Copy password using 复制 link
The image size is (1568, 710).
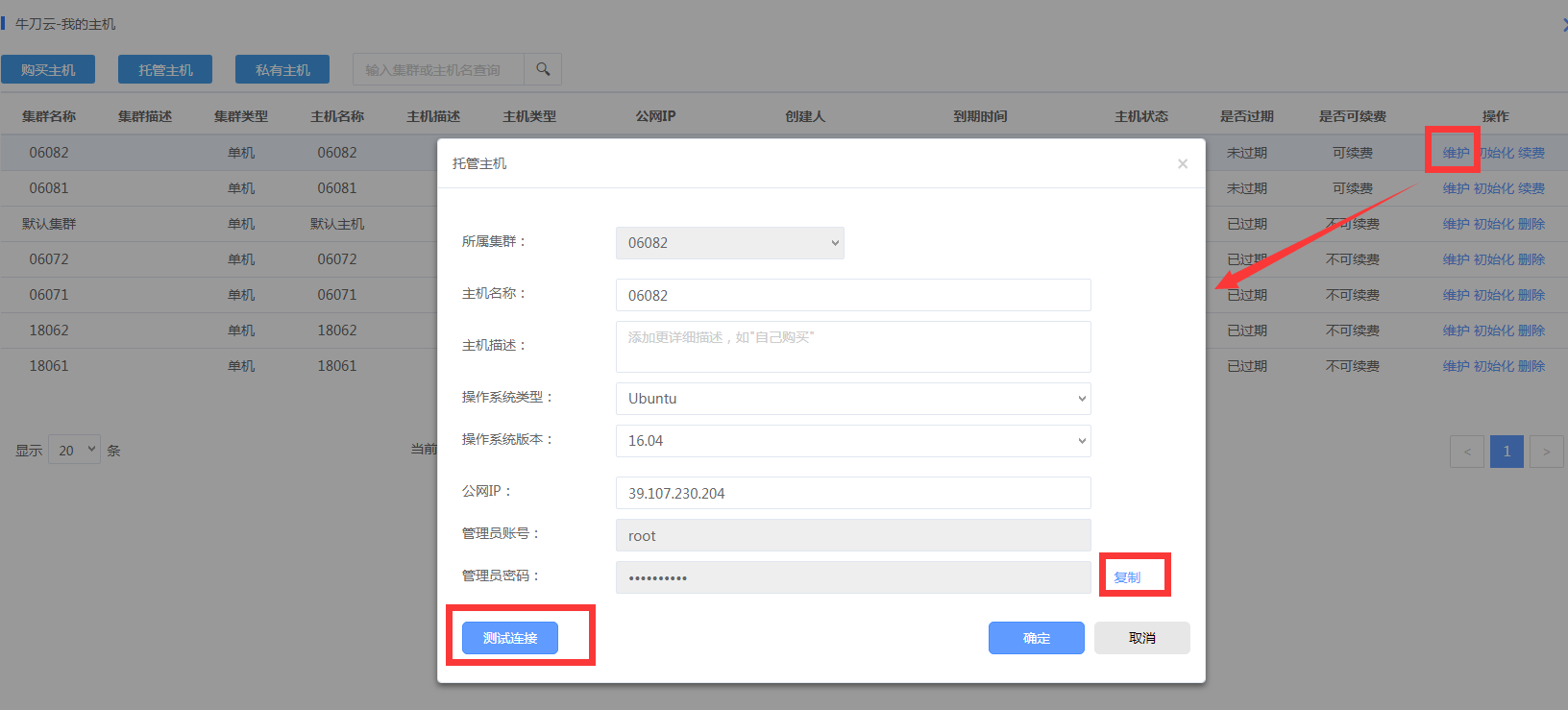click(x=1127, y=577)
